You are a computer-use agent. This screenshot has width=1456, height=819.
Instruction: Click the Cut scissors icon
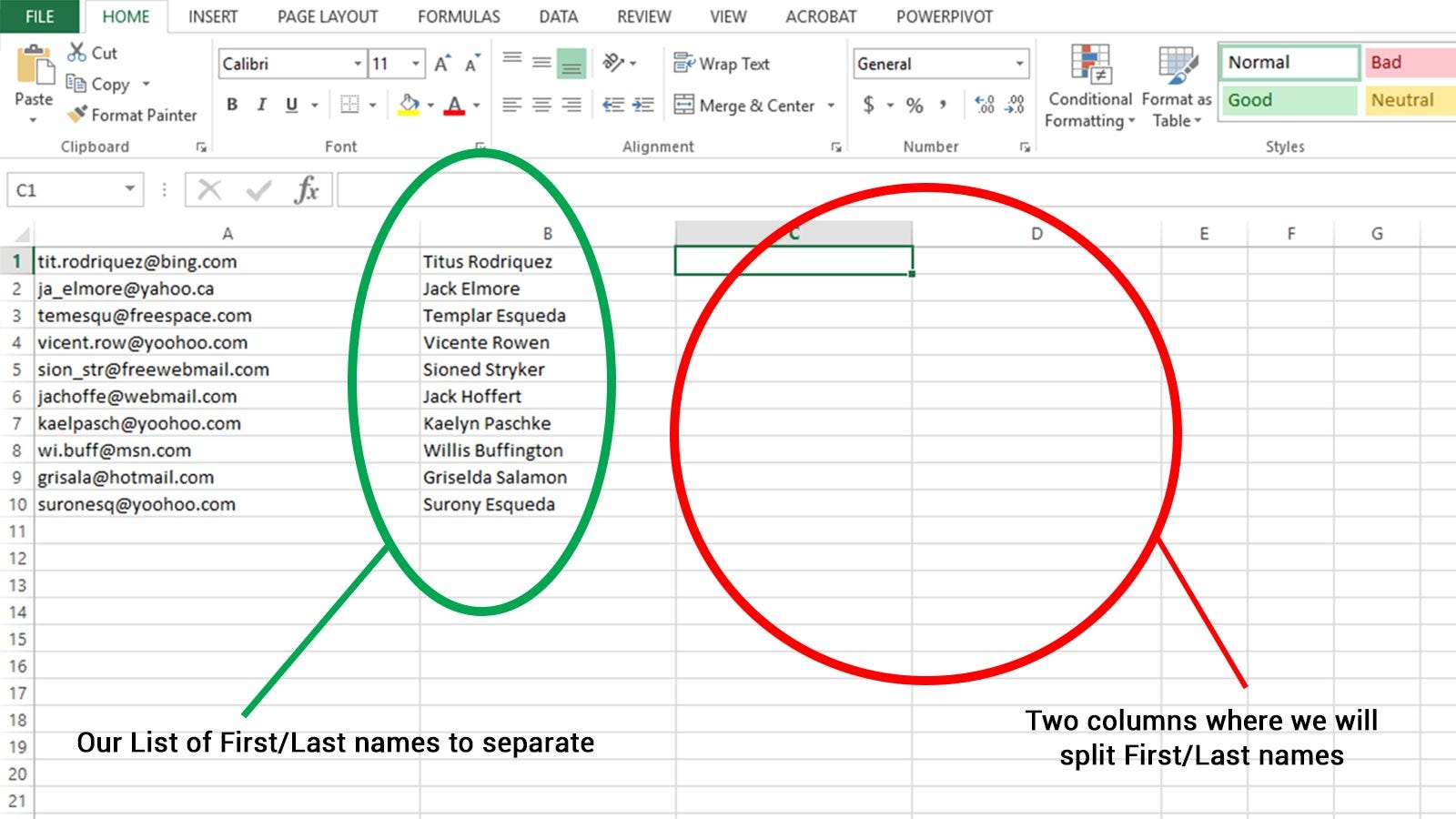[78, 53]
